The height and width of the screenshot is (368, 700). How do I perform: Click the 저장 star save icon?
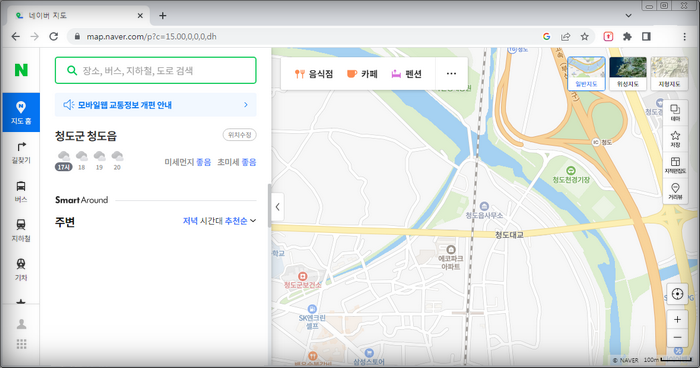[675, 139]
